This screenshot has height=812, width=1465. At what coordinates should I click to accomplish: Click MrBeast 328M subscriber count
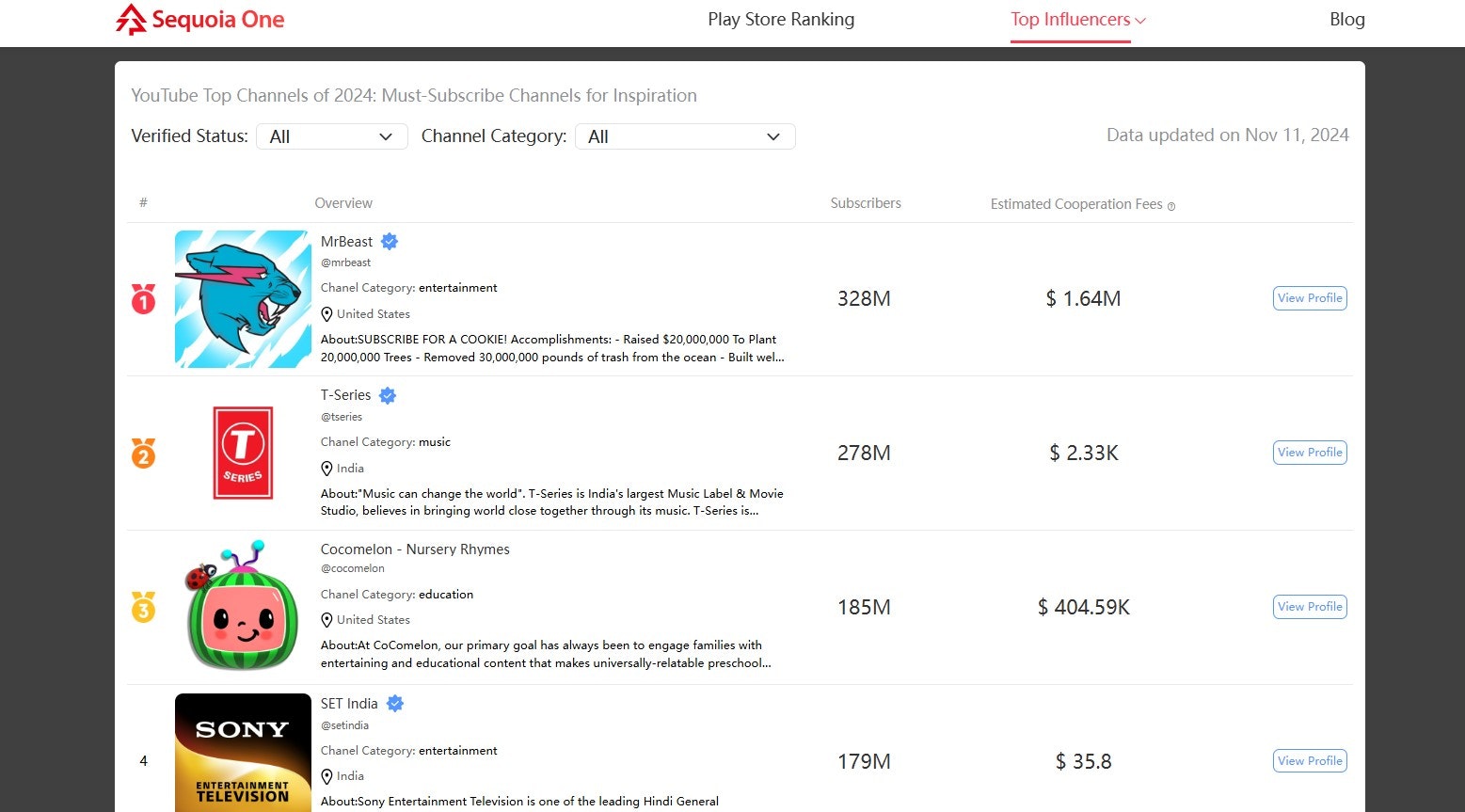[864, 299]
